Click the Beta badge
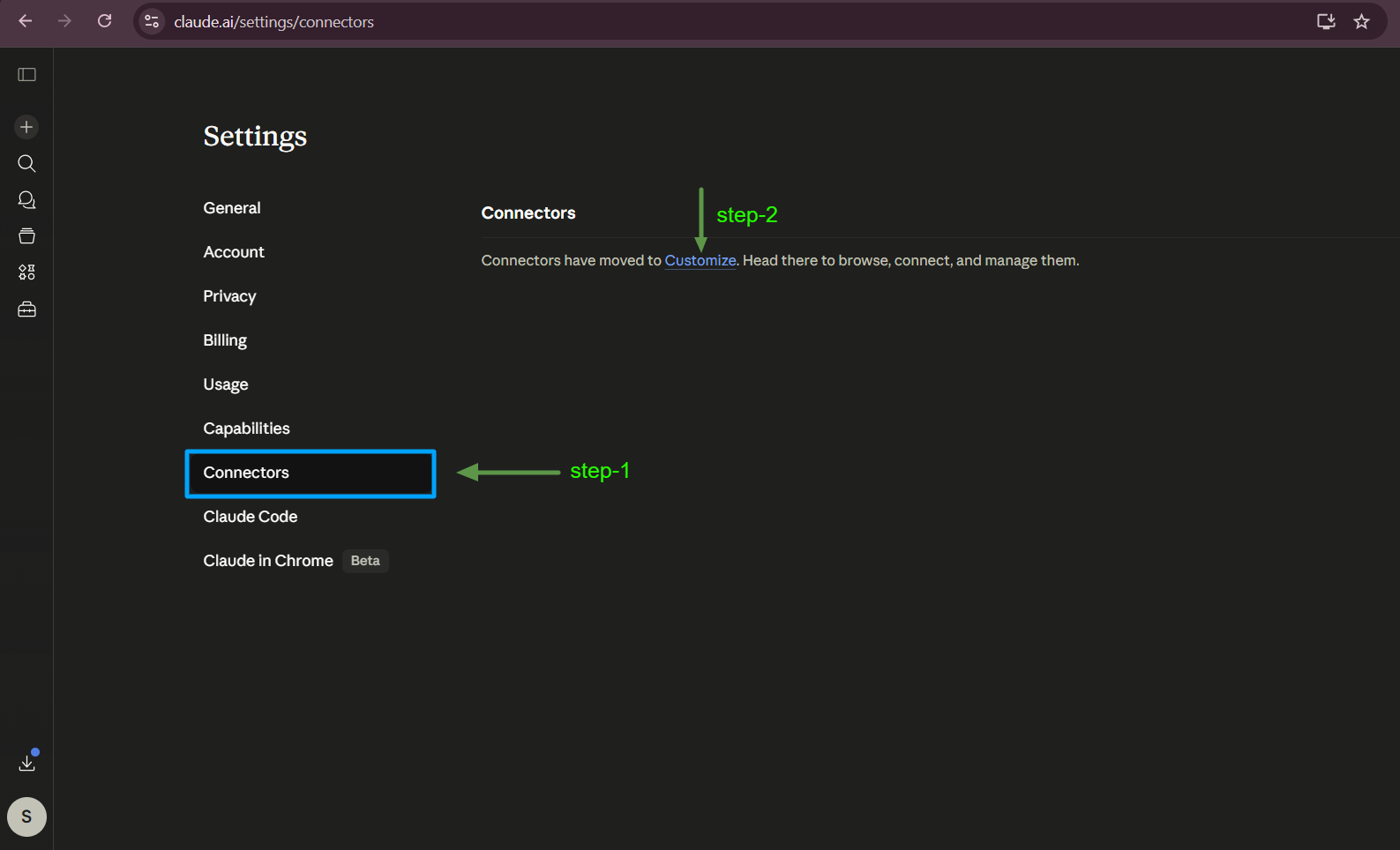This screenshot has height=850, width=1400. [x=365, y=561]
